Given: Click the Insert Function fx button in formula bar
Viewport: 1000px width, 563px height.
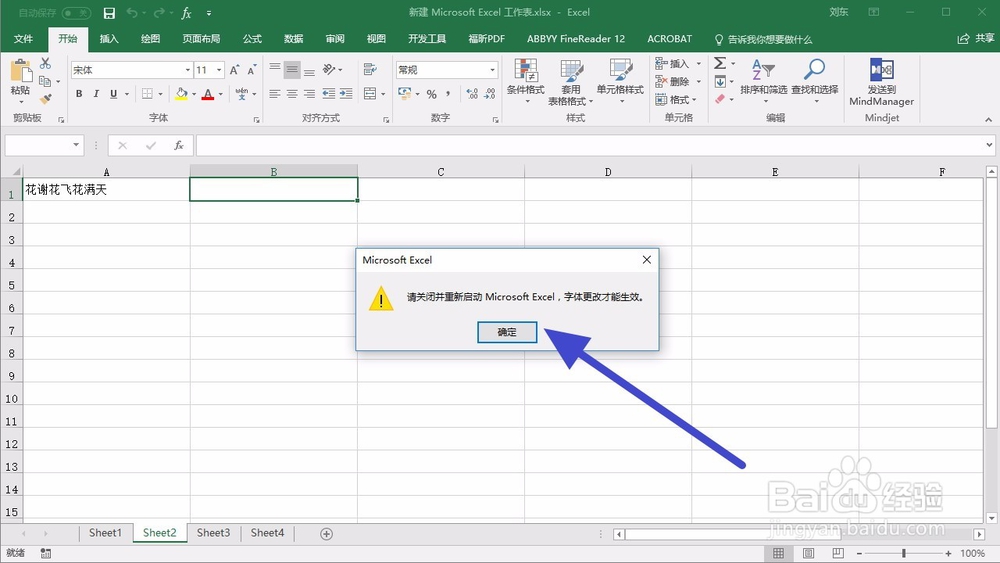Looking at the screenshot, I should [179, 145].
